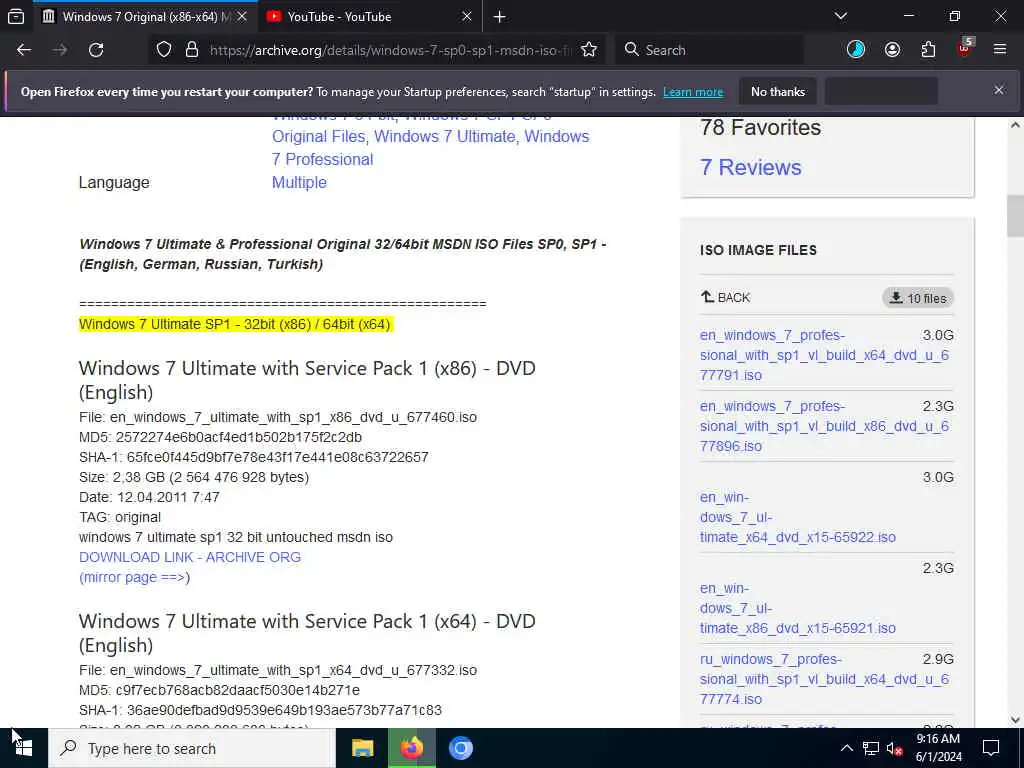Open the 7 Professional topic link
The image size is (1024, 768).
coord(323,159)
